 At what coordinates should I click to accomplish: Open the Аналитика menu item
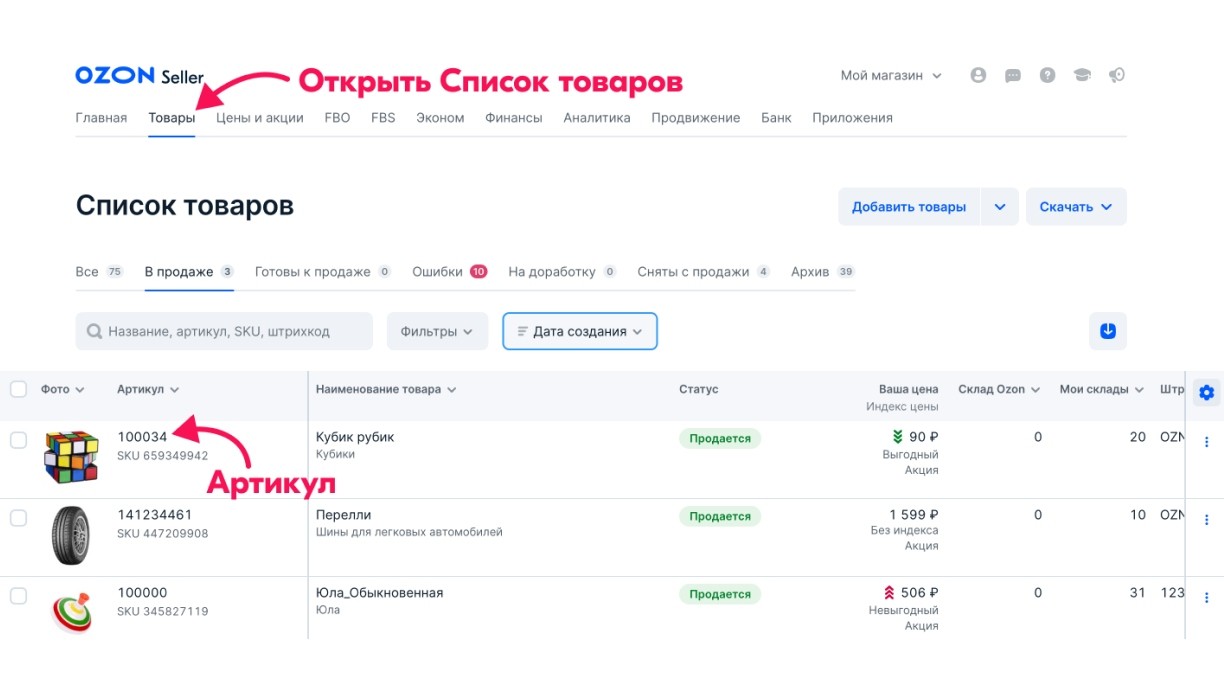point(597,118)
